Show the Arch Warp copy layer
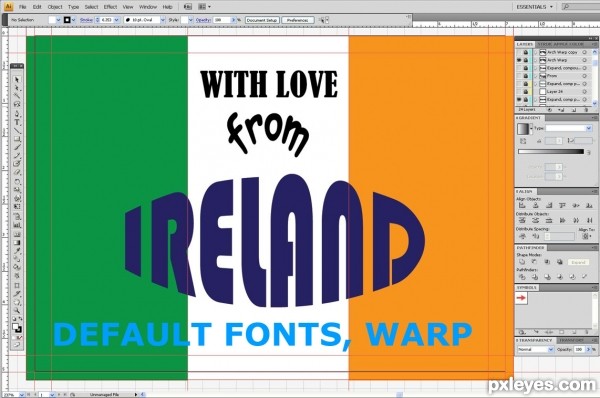 519,52
